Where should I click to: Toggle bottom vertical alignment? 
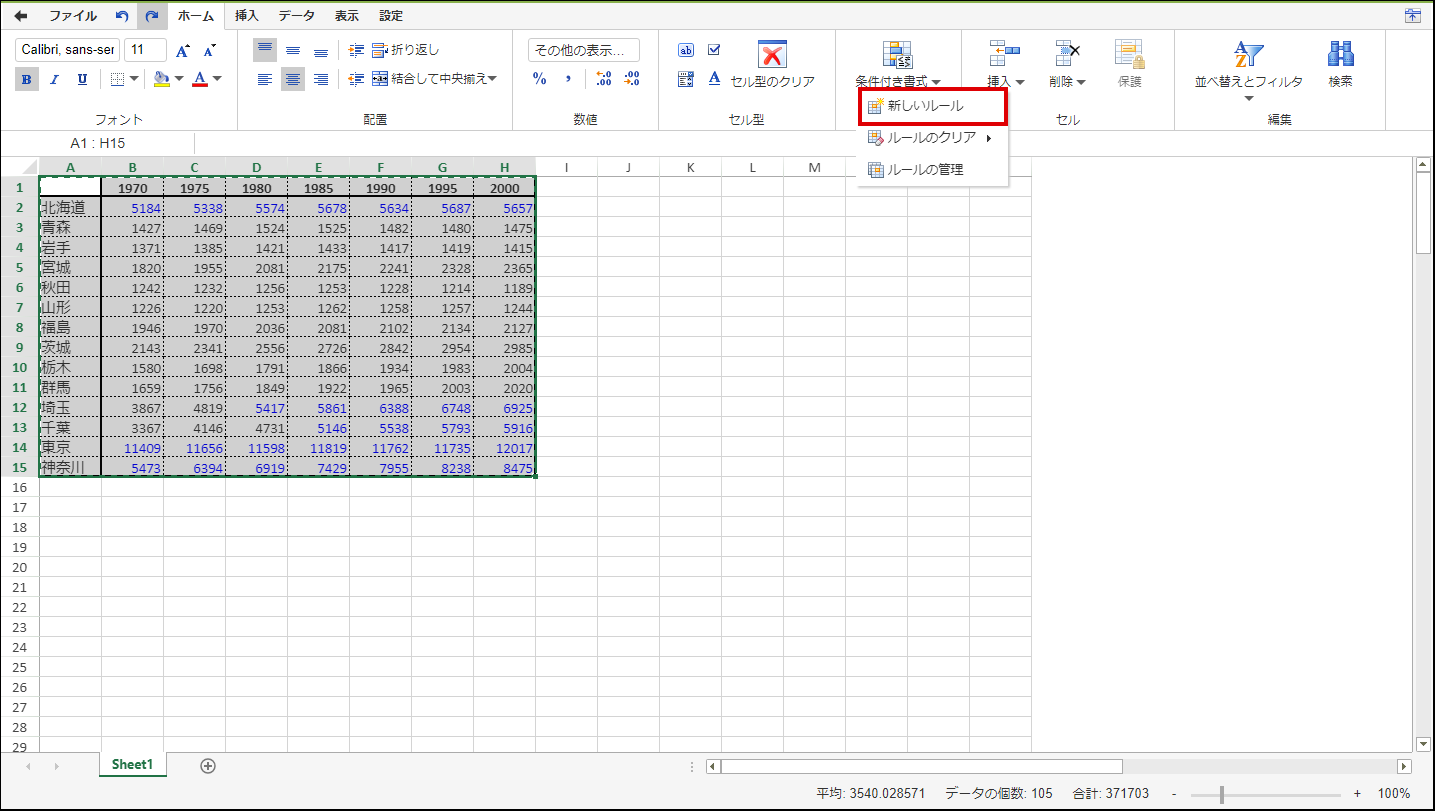coord(321,49)
